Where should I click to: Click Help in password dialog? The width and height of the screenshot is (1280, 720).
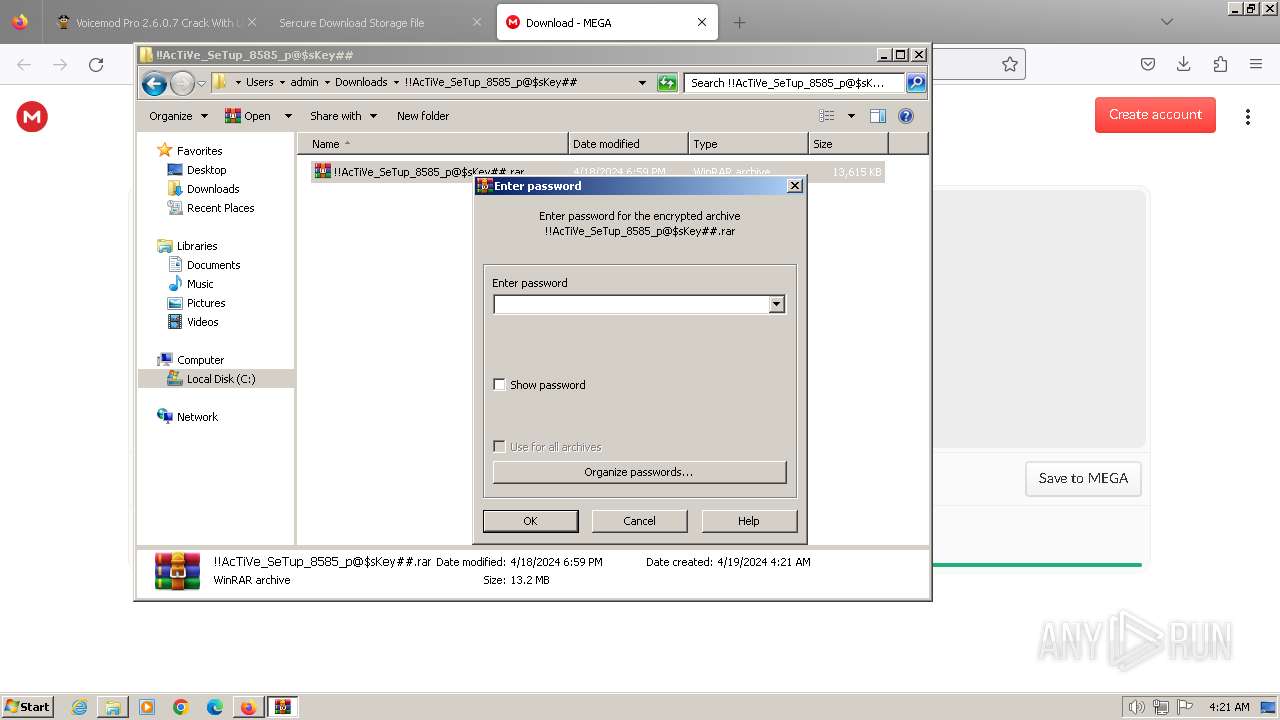coord(749,521)
